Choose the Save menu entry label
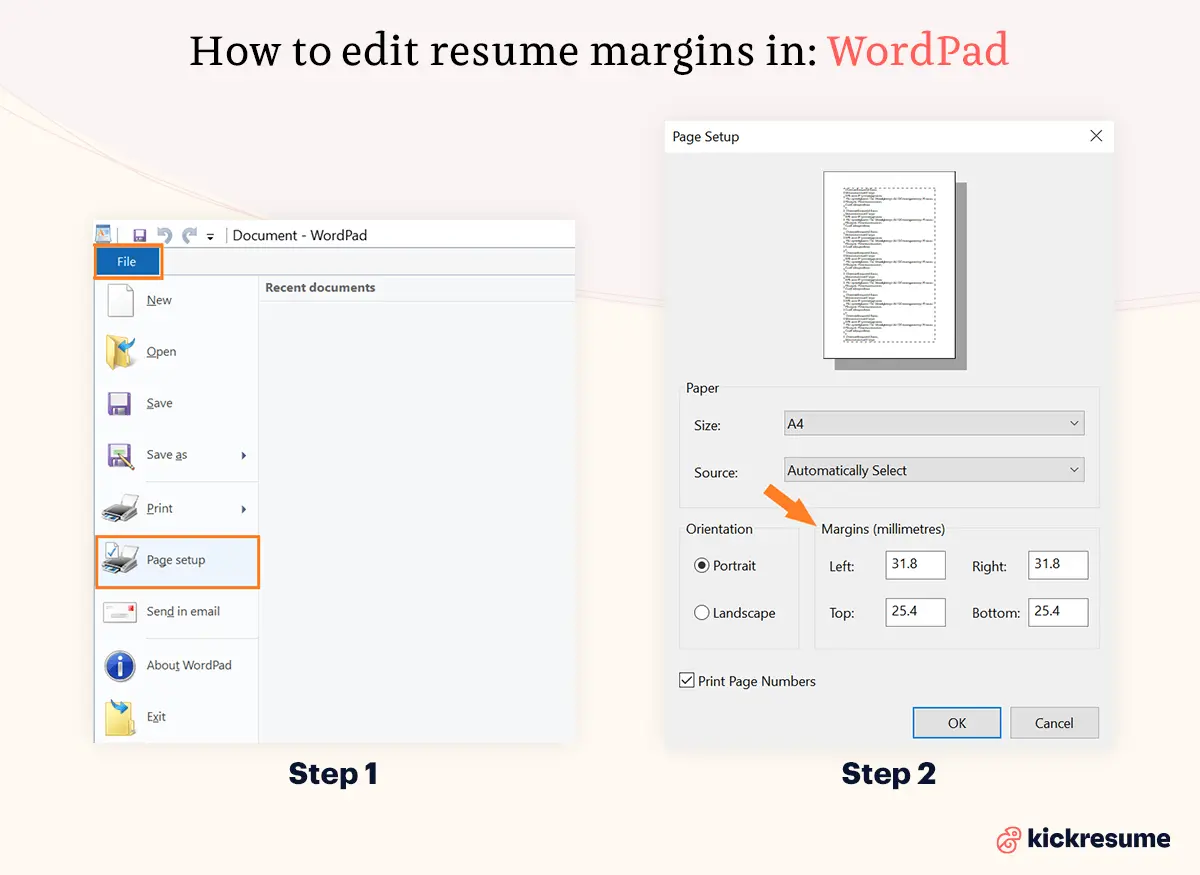The height and width of the screenshot is (875, 1200). [x=159, y=403]
